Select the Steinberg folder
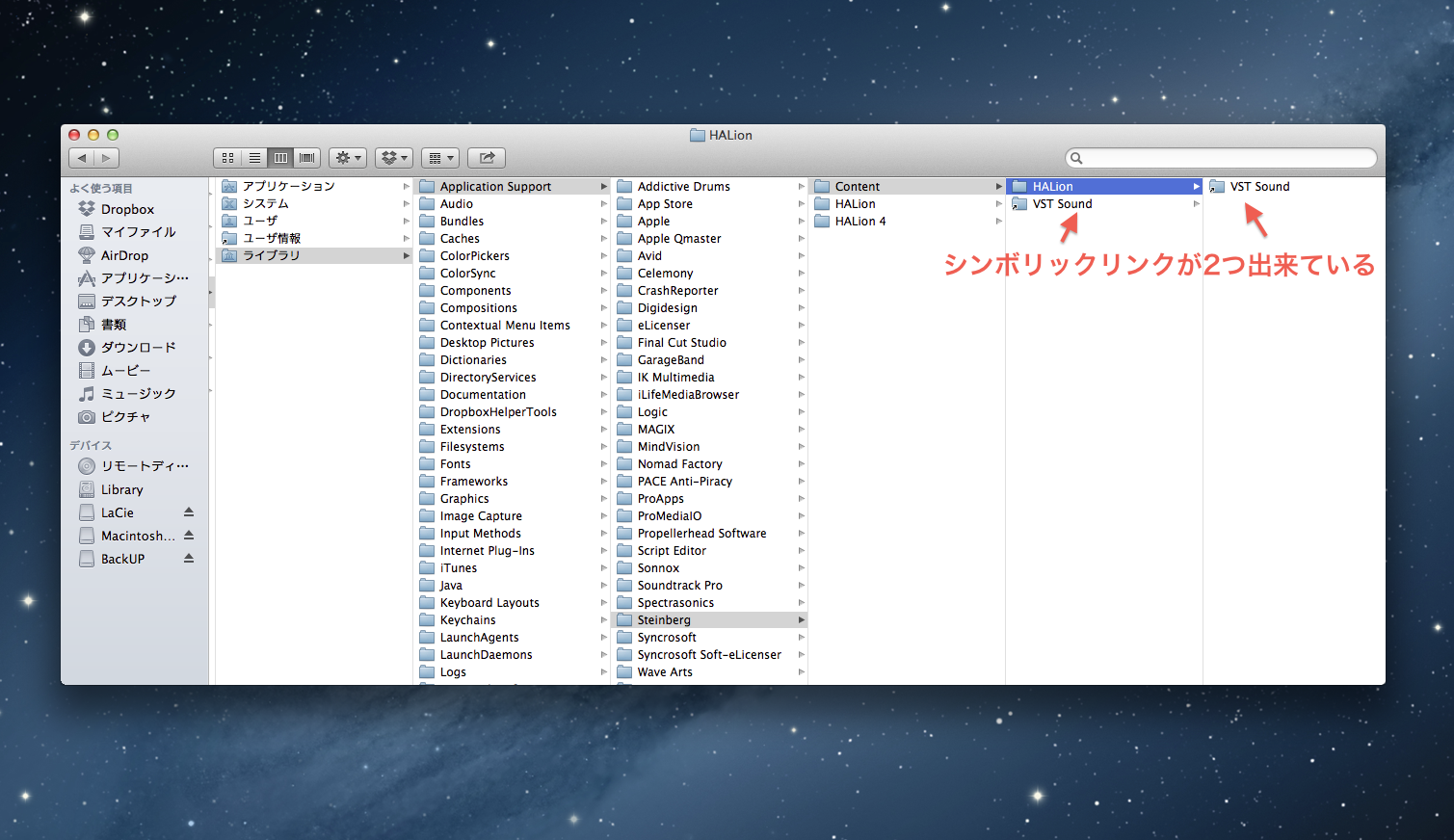The height and width of the screenshot is (840, 1454). (x=709, y=619)
